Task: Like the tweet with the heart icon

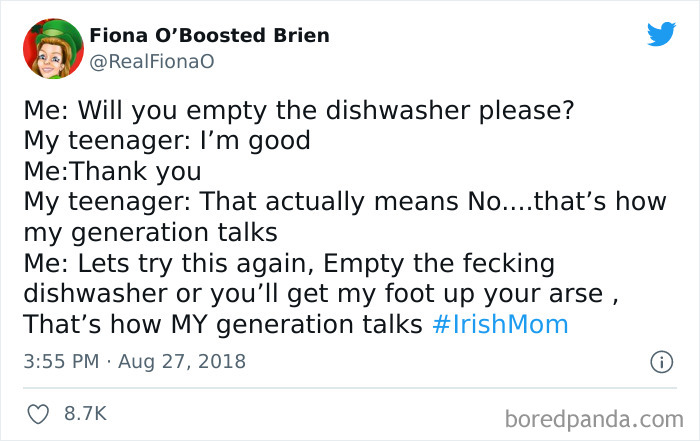Action: [x=38, y=414]
